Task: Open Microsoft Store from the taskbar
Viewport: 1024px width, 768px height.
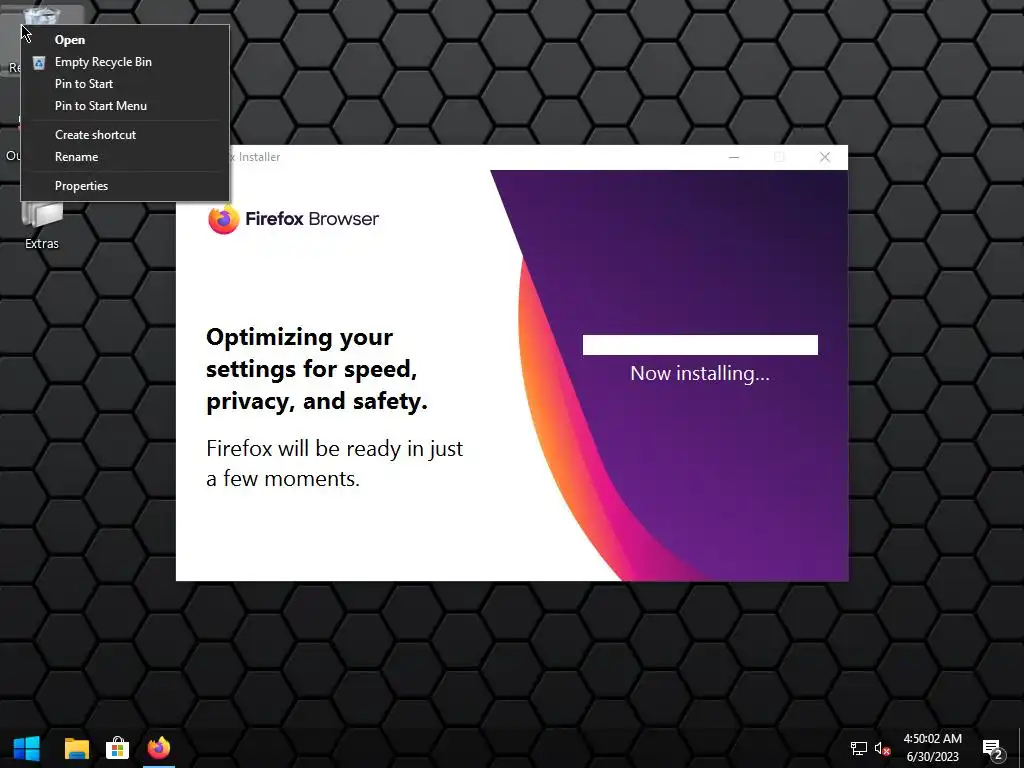Action: (118, 748)
